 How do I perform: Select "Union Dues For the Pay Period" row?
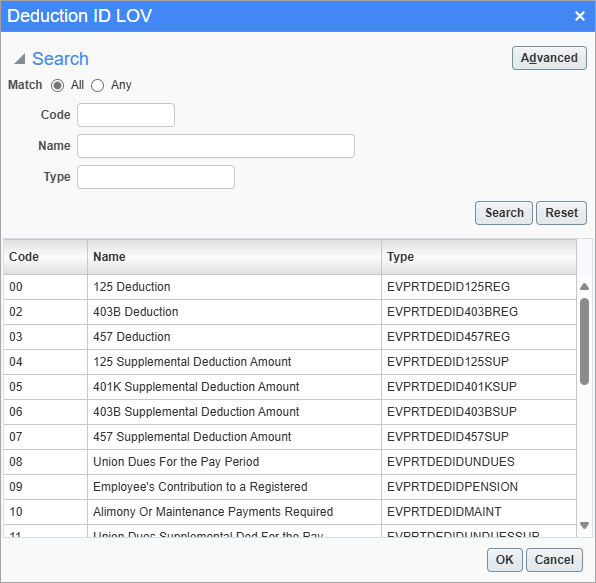(290, 462)
